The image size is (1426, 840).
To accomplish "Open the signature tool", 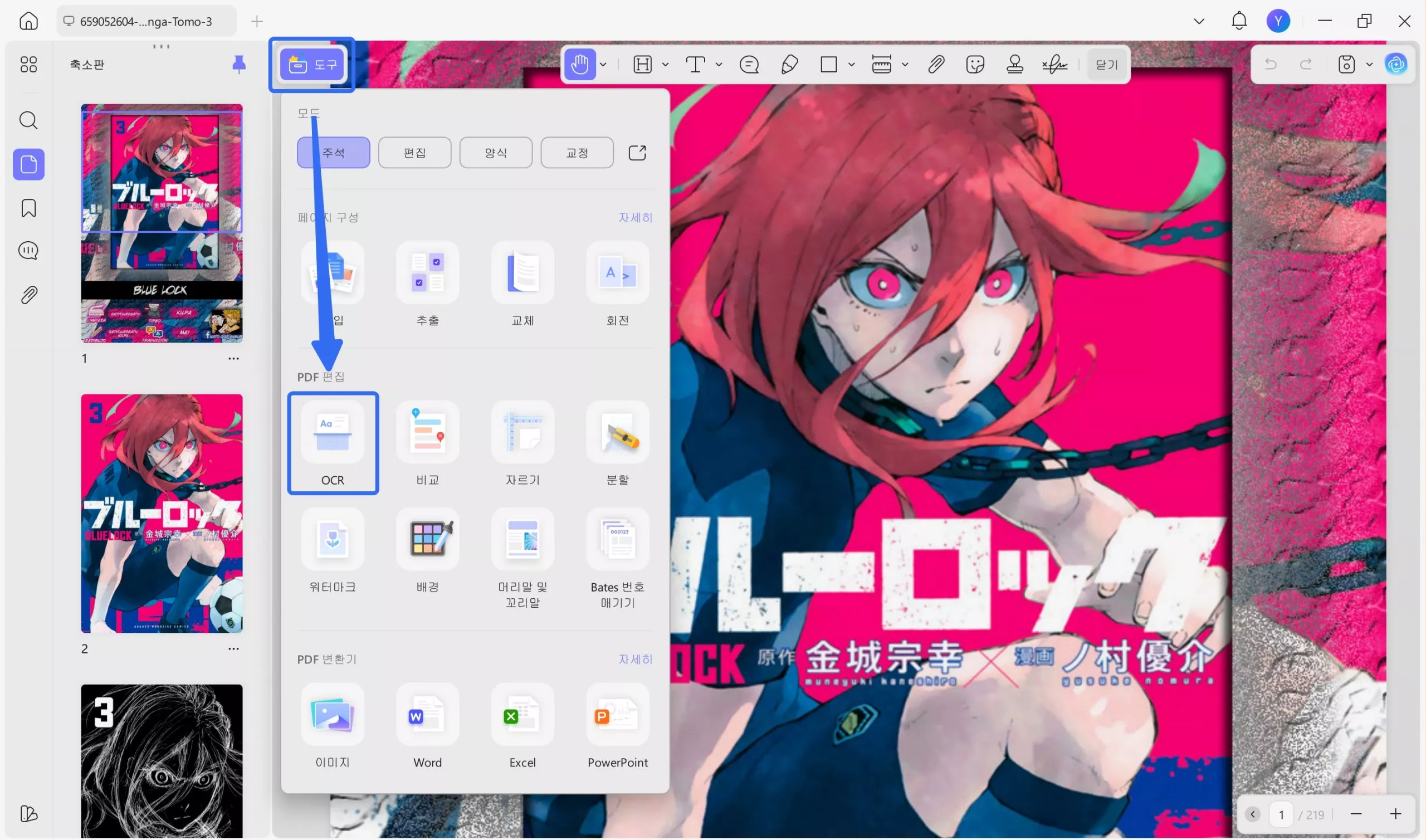I will coord(1055,65).
